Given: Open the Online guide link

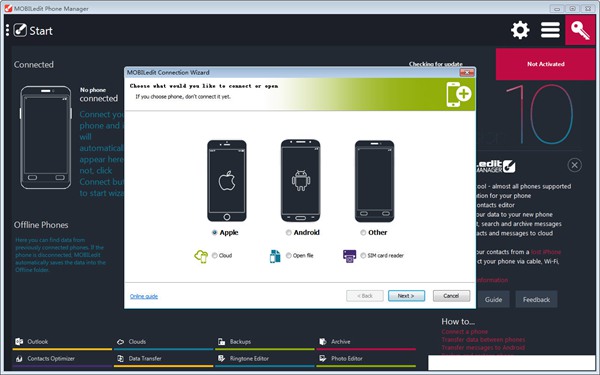Looking at the screenshot, I should coord(144,296).
